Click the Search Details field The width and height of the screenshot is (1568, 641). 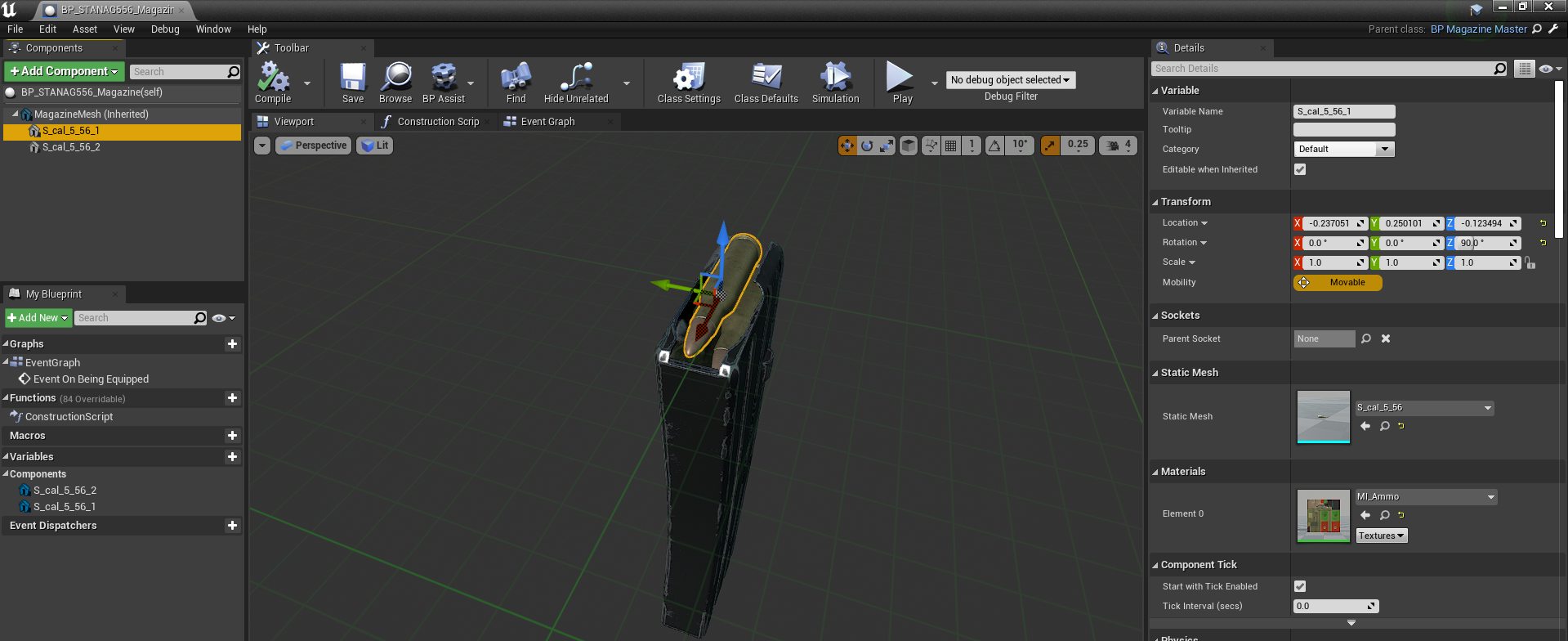pyautogui.click(x=1329, y=69)
